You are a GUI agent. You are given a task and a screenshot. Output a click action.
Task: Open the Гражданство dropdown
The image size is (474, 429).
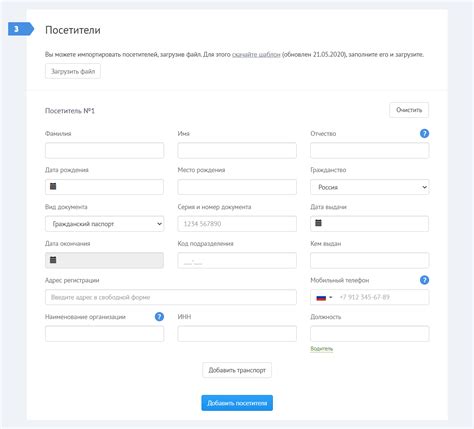pos(369,187)
